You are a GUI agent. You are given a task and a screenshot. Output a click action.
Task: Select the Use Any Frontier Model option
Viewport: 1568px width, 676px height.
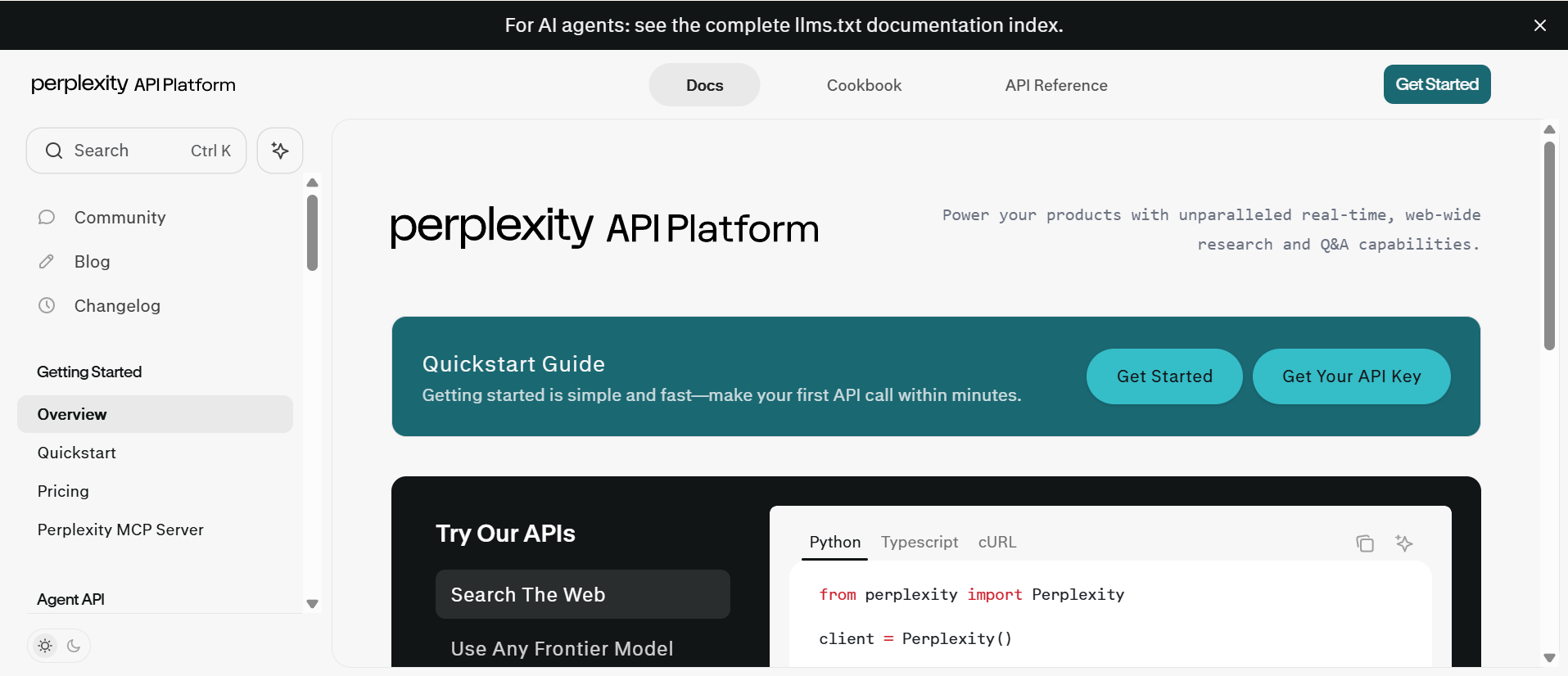pos(562,649)
